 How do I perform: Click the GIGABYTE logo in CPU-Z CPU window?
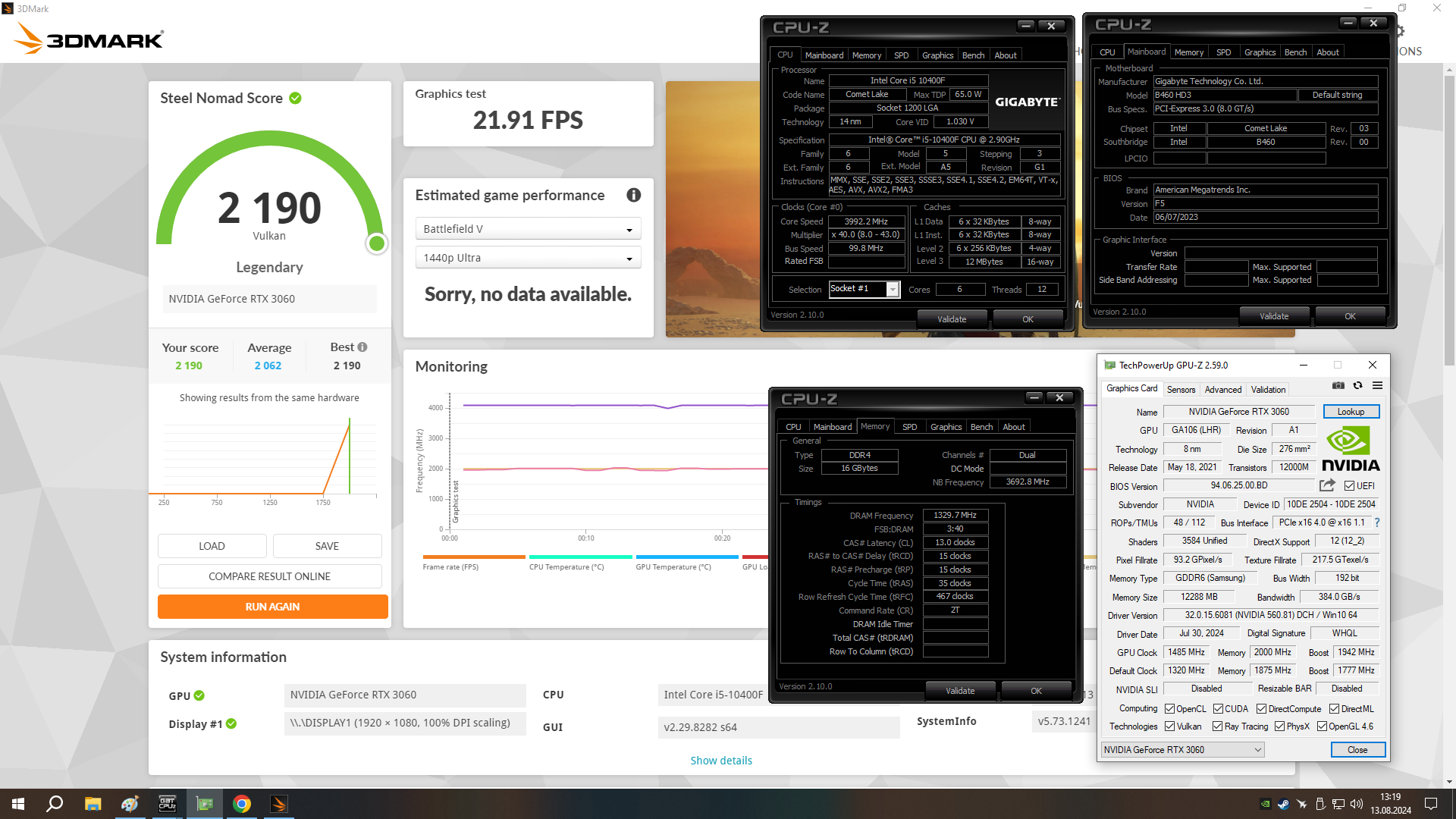(1028, 102)
